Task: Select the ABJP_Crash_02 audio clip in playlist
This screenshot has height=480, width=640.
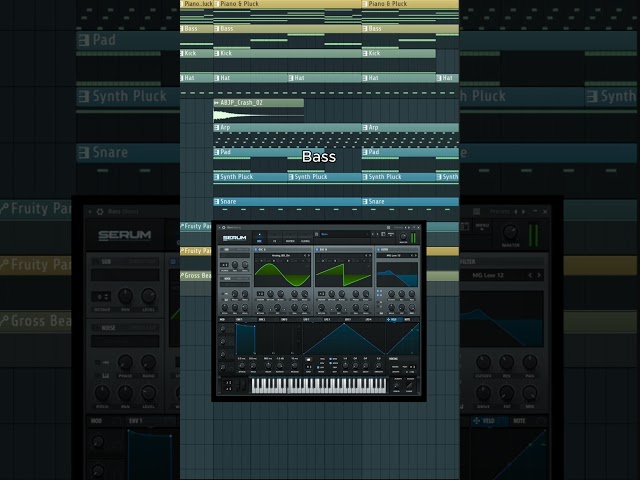Action: tap(258, 110)
